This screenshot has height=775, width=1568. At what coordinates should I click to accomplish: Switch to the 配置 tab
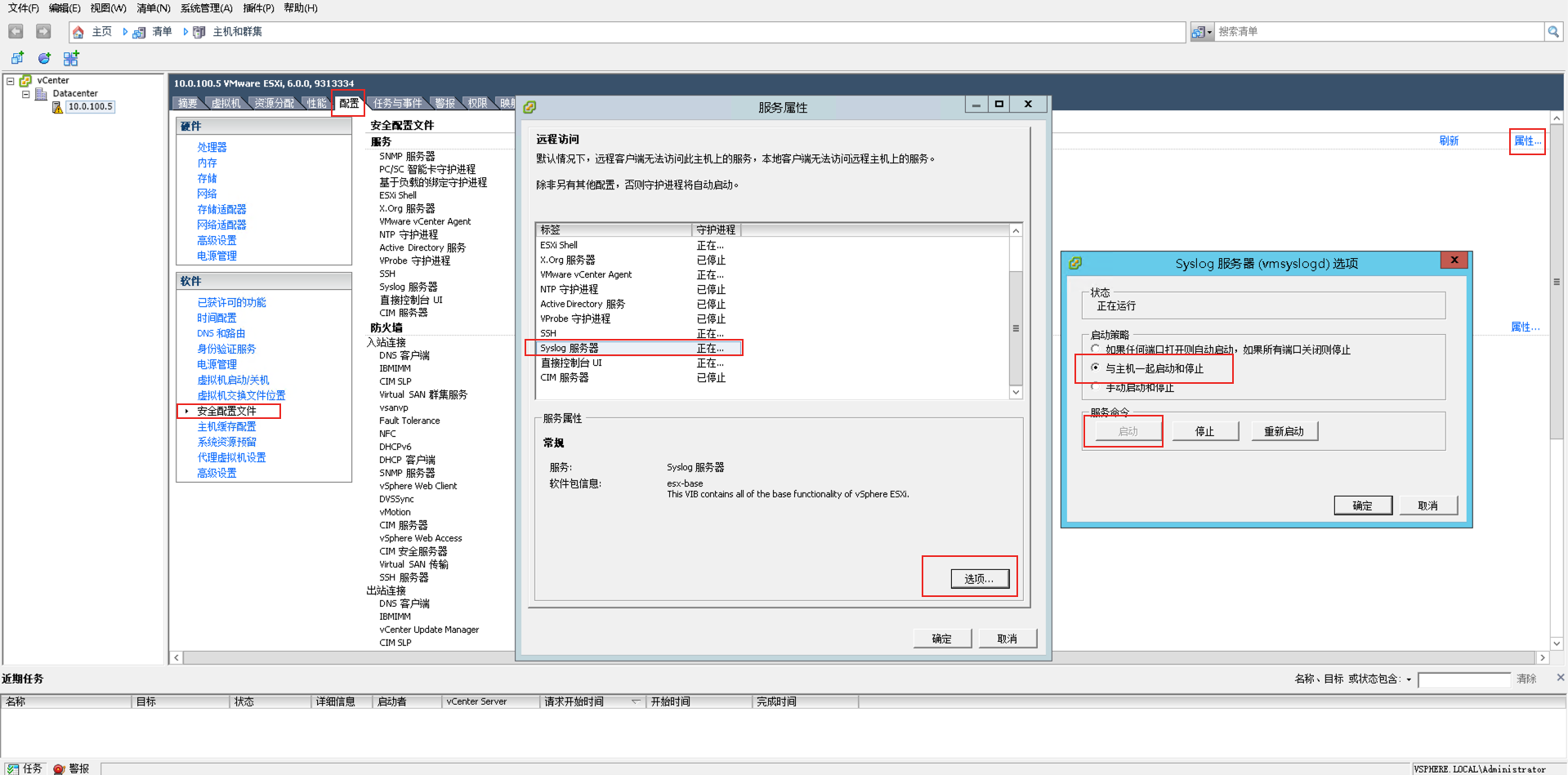[x=349, y=103]
